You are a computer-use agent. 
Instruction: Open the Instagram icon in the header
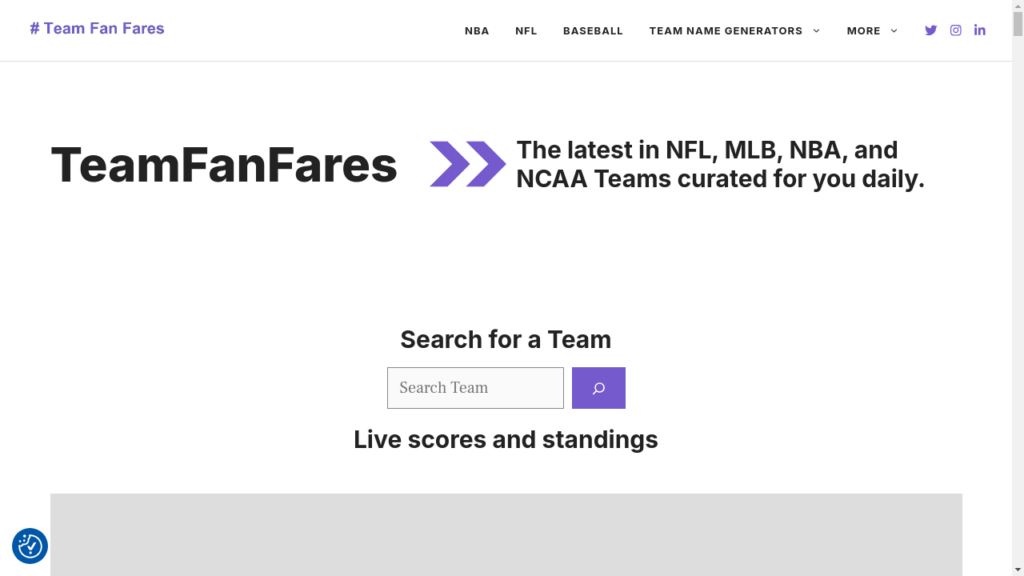(x=955, y=30)
